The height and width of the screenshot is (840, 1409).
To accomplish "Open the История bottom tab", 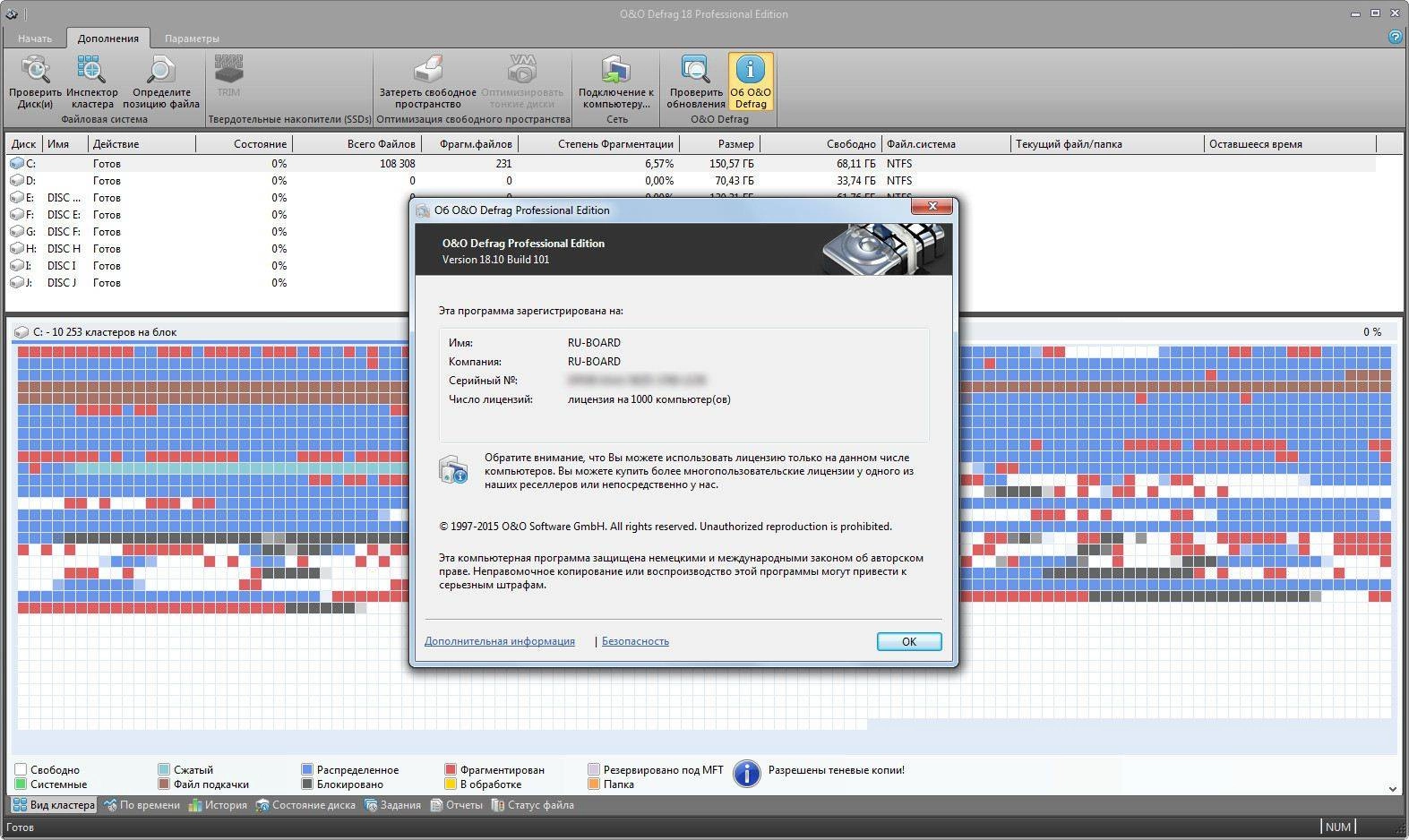I will click(217, 805).
